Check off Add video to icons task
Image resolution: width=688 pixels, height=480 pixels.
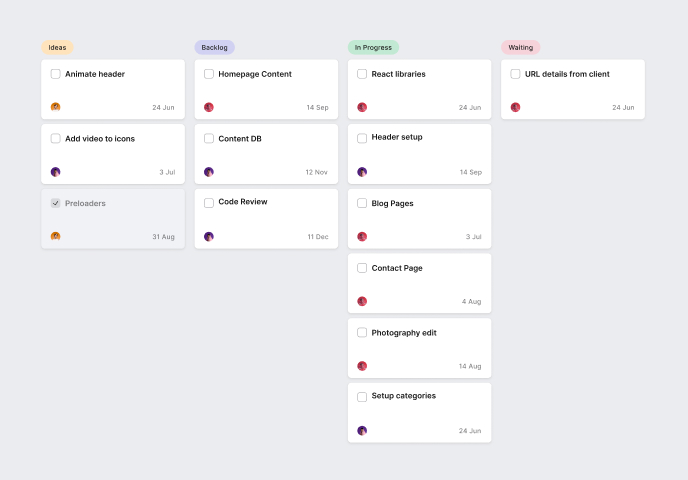click(56, 139)
